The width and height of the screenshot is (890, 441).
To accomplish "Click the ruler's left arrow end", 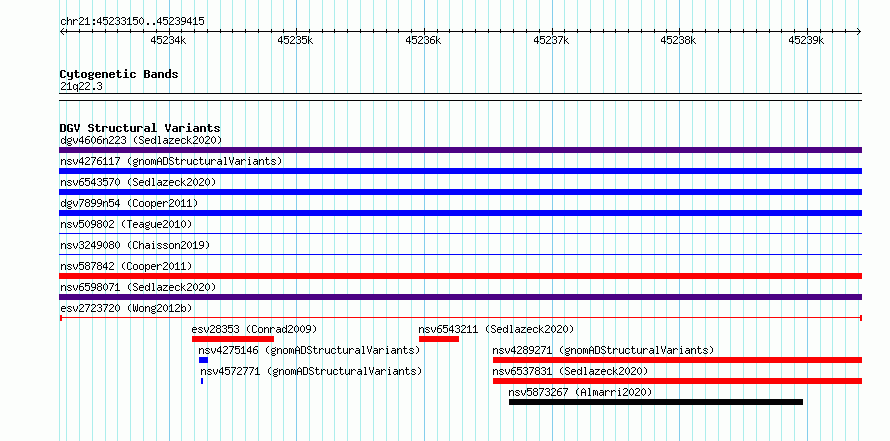I will pos(62,32).
